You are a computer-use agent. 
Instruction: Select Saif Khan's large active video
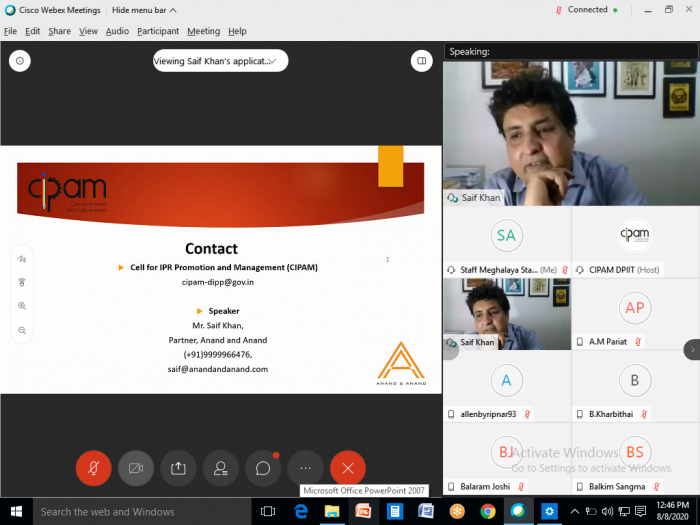pyautogui.click(x=571, y=133)
